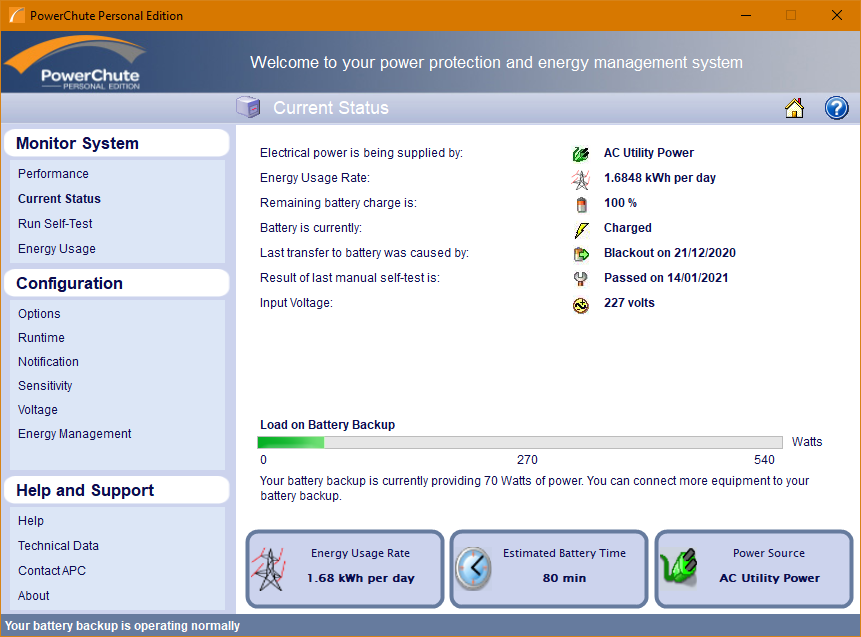Click the green plug icon in Power Source card
This screenshot has height=637, width=861.
679,567
